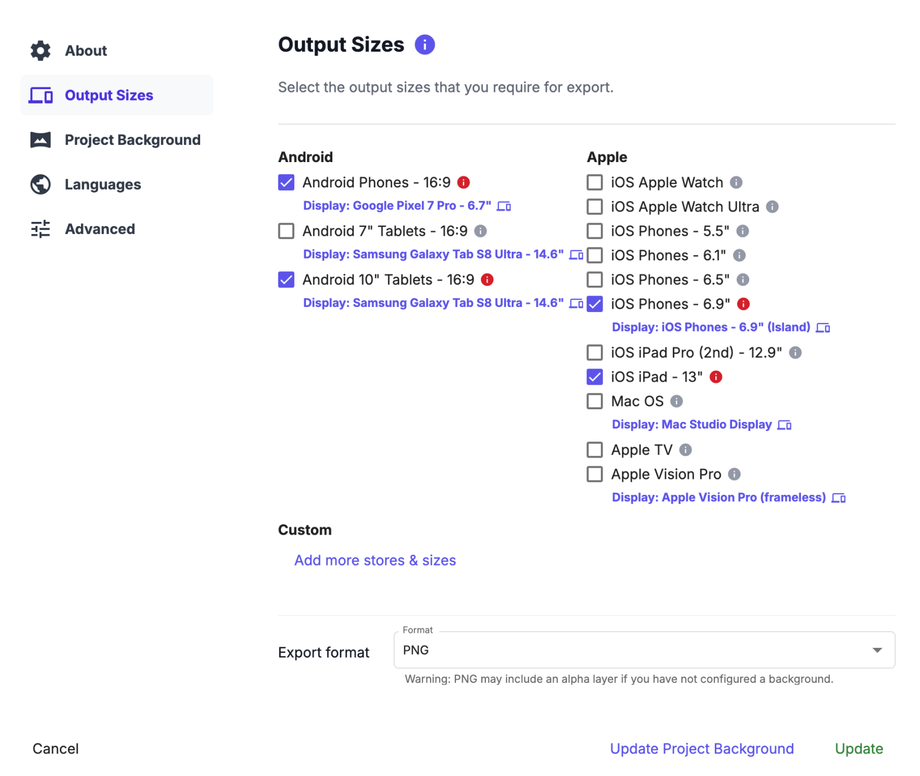Click red info icon beside iOS Phones 6.9"
The height and width of the screenshot is (776, 920).
744,304
